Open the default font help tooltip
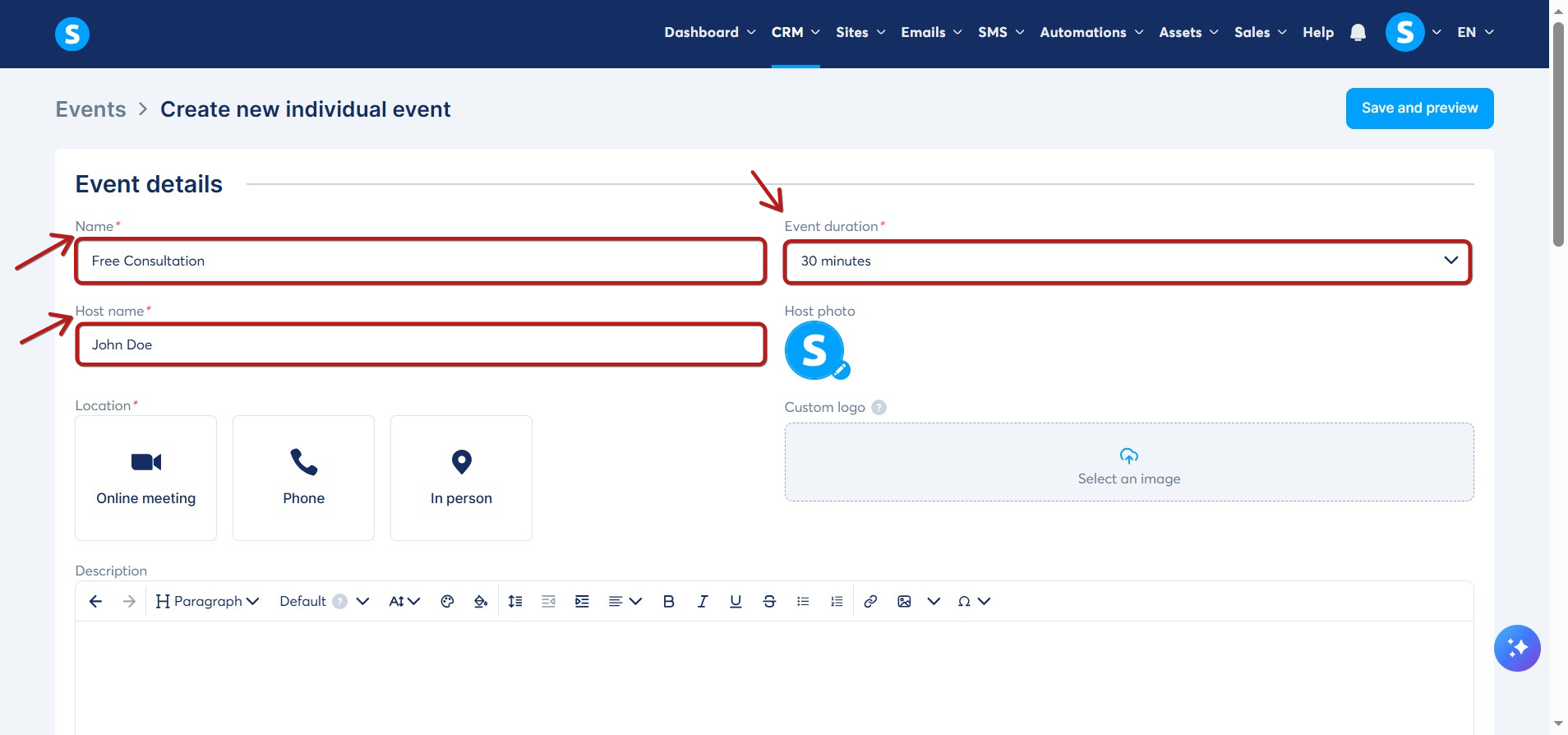The height and width of the screenshot is (735, 1568). tap(340, 602)
